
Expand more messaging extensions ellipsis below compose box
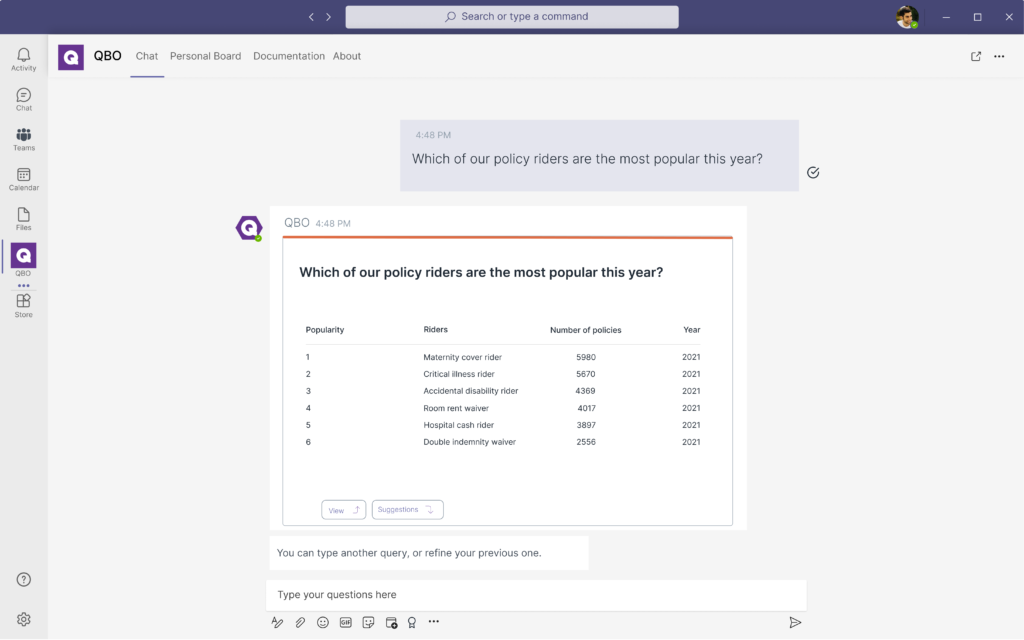pos(434,622)
